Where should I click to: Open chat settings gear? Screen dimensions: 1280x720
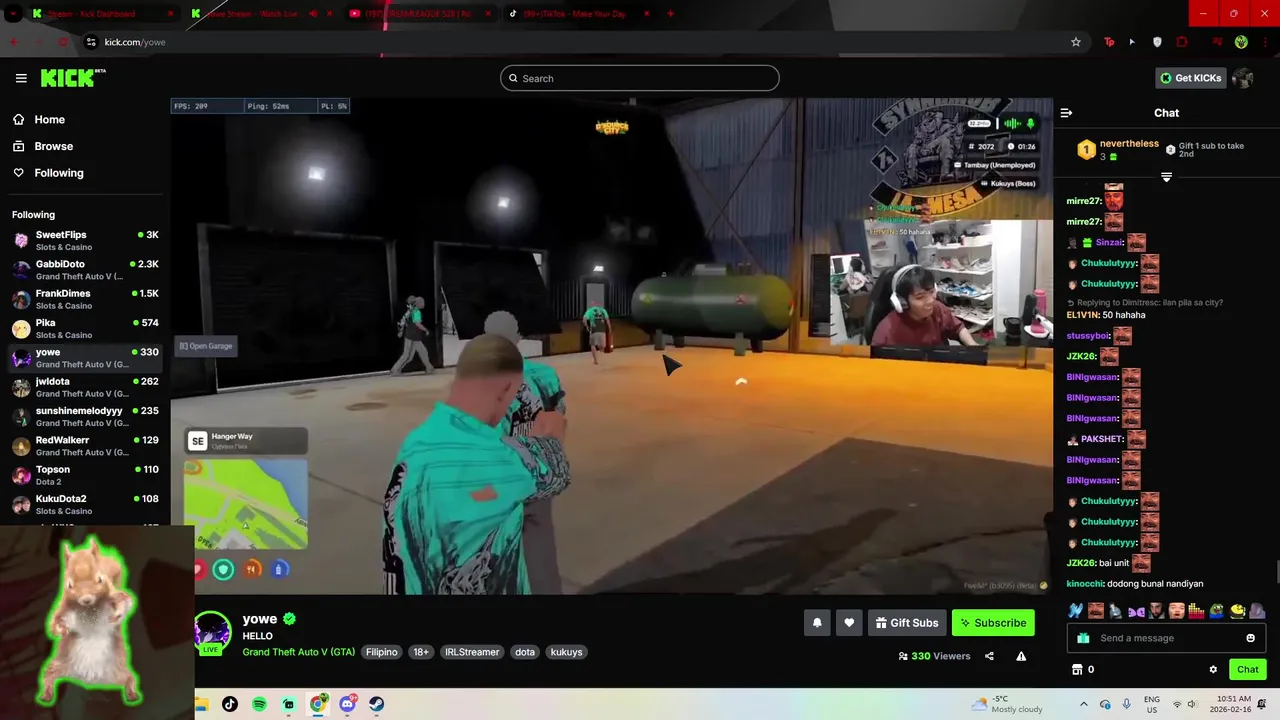tap(1213, 669)
